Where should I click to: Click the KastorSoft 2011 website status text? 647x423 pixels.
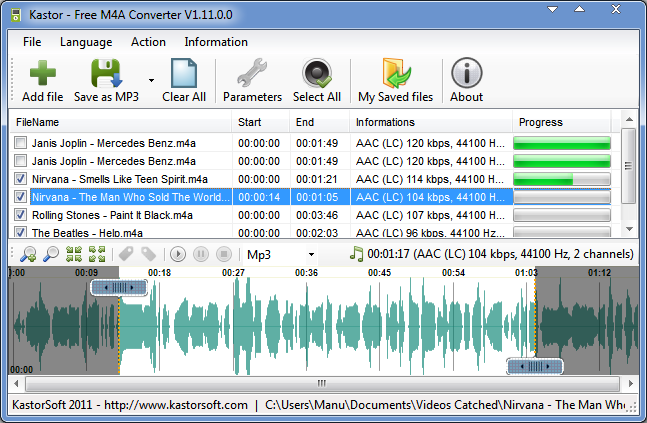[130, 405]
